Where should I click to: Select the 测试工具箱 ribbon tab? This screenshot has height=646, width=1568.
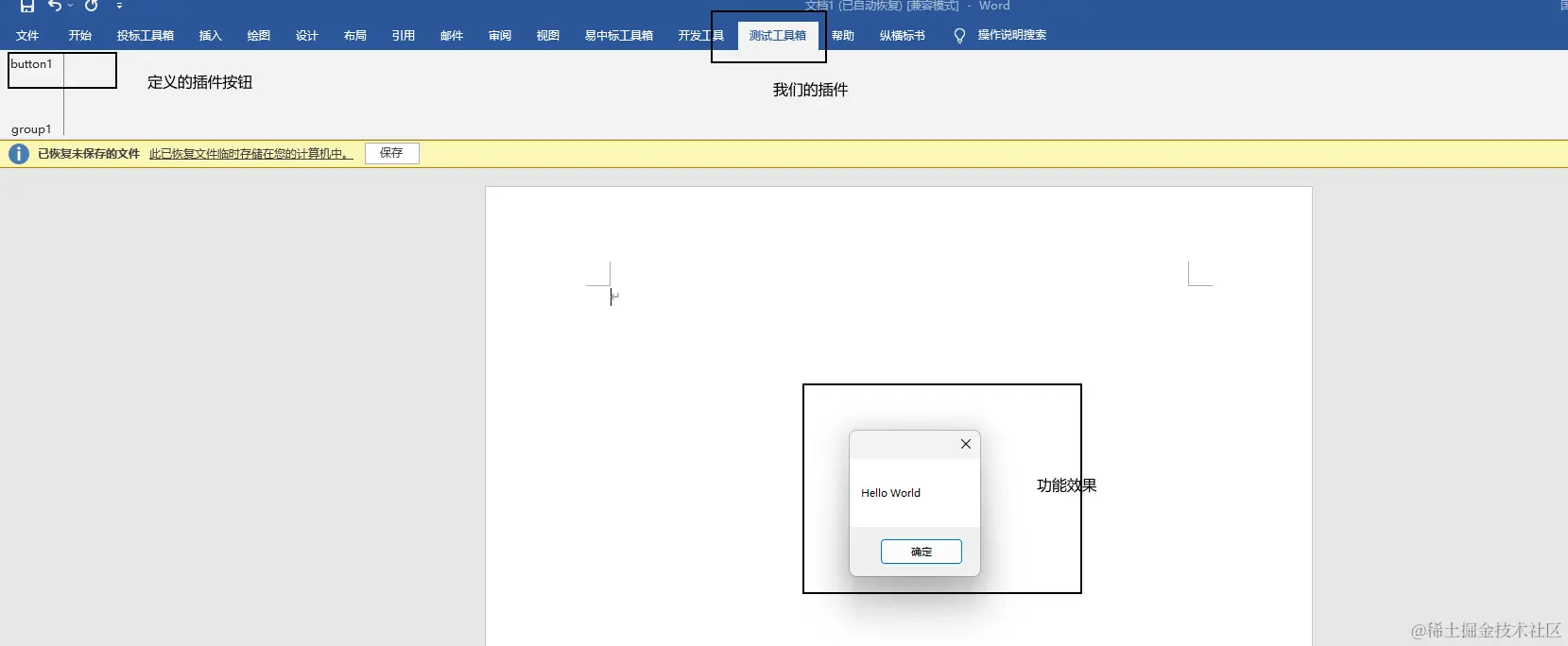click(778, 36)
